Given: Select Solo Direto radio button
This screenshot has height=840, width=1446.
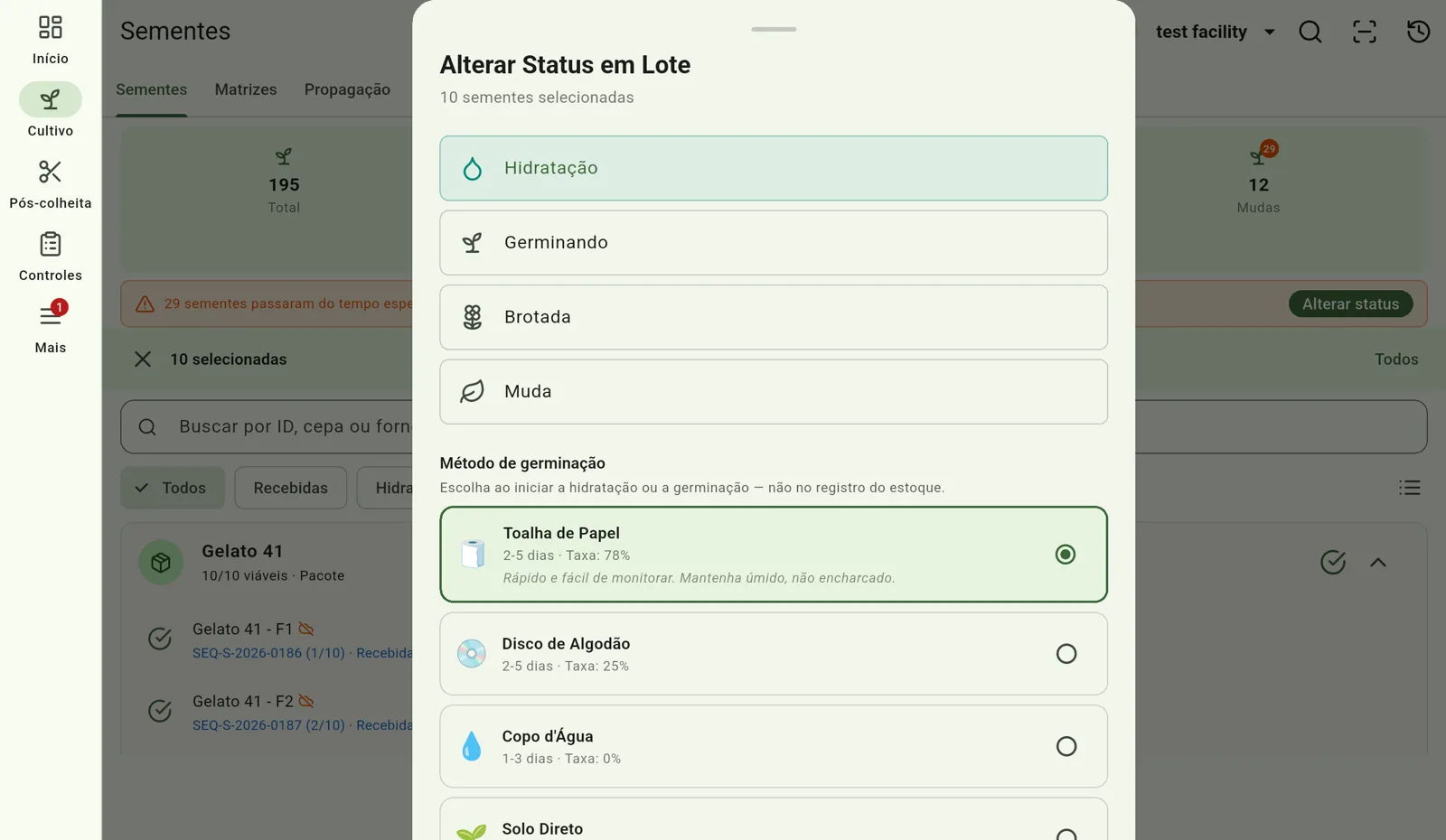Looking at the screenshot, I should (x=1066, y=834).
